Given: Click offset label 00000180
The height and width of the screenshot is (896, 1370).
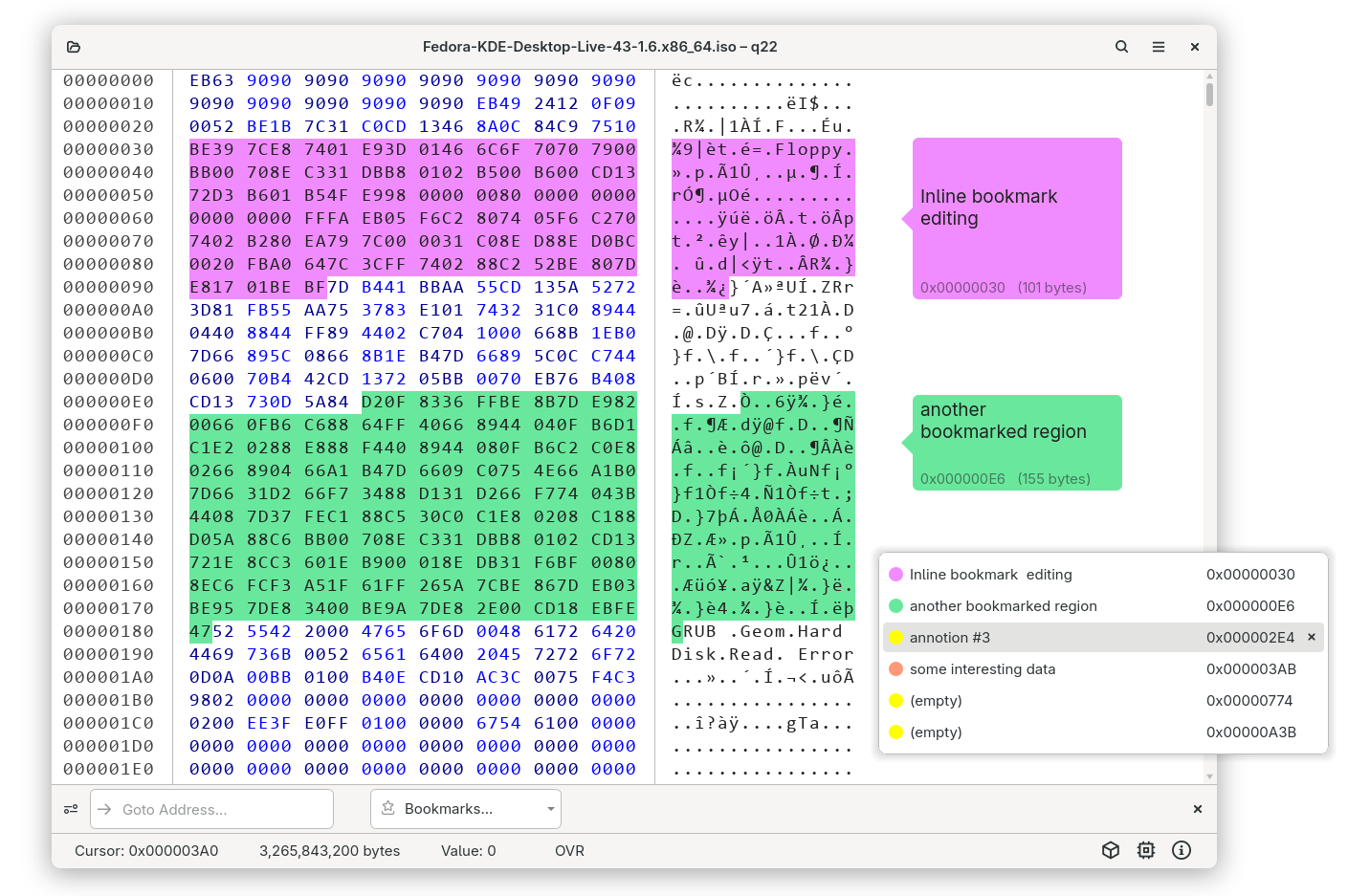Looking at the screenshot, I should (108, 632).
